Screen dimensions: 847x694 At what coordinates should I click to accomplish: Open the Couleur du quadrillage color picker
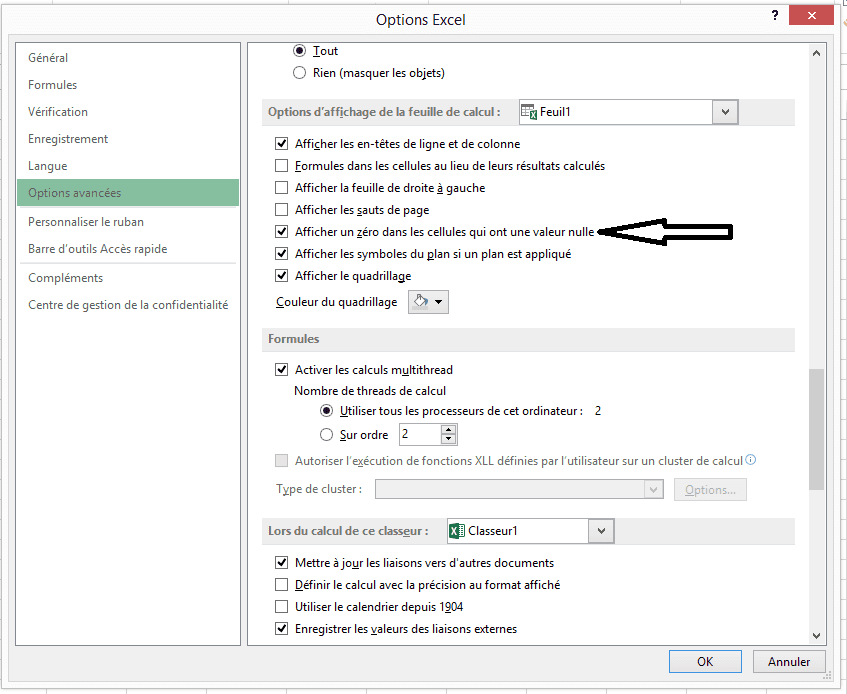(x=428, y=302)
